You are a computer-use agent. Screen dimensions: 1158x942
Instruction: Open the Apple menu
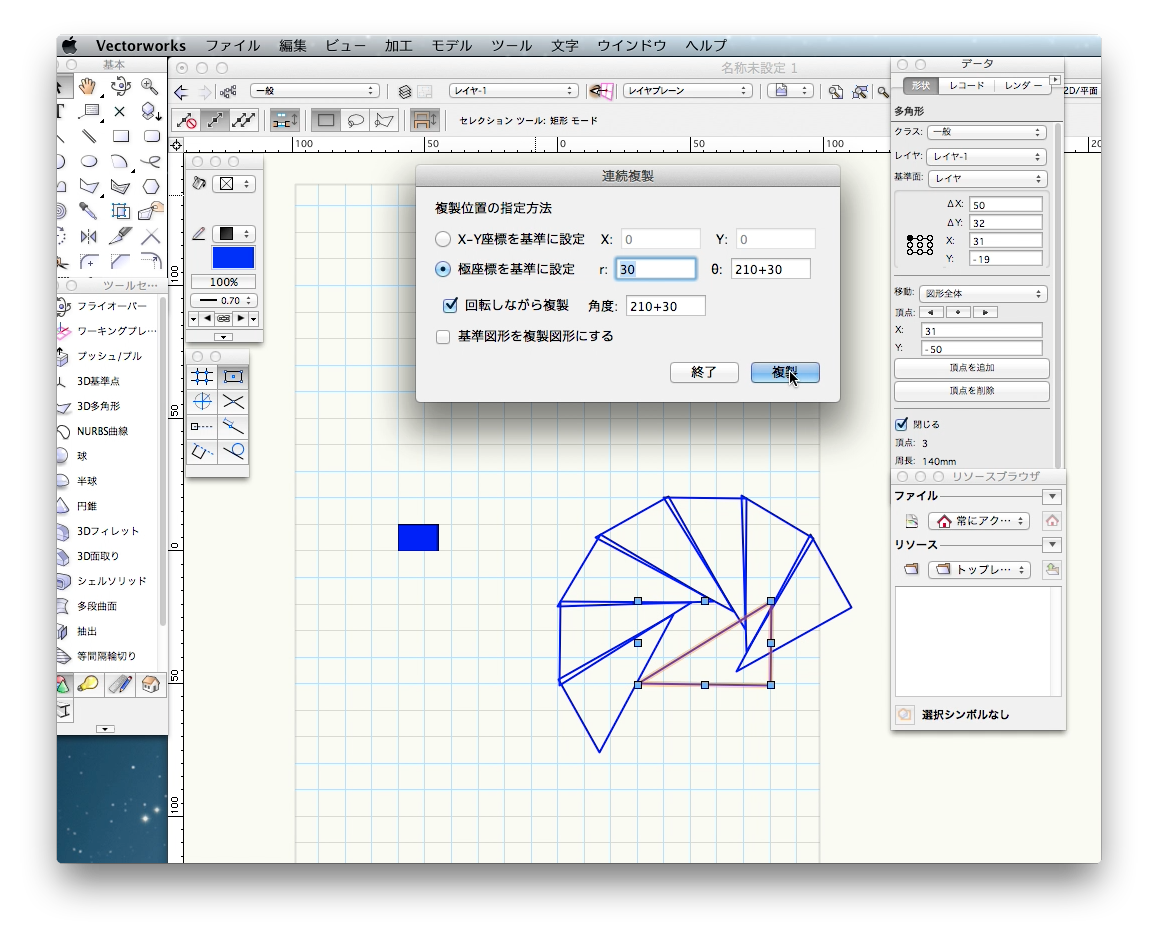coord(70,46)
